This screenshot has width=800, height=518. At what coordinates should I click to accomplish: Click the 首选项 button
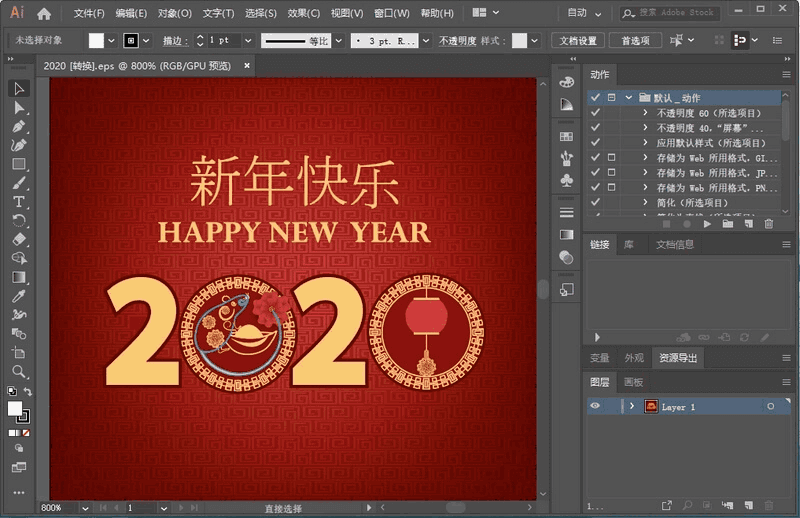(635, 41)
